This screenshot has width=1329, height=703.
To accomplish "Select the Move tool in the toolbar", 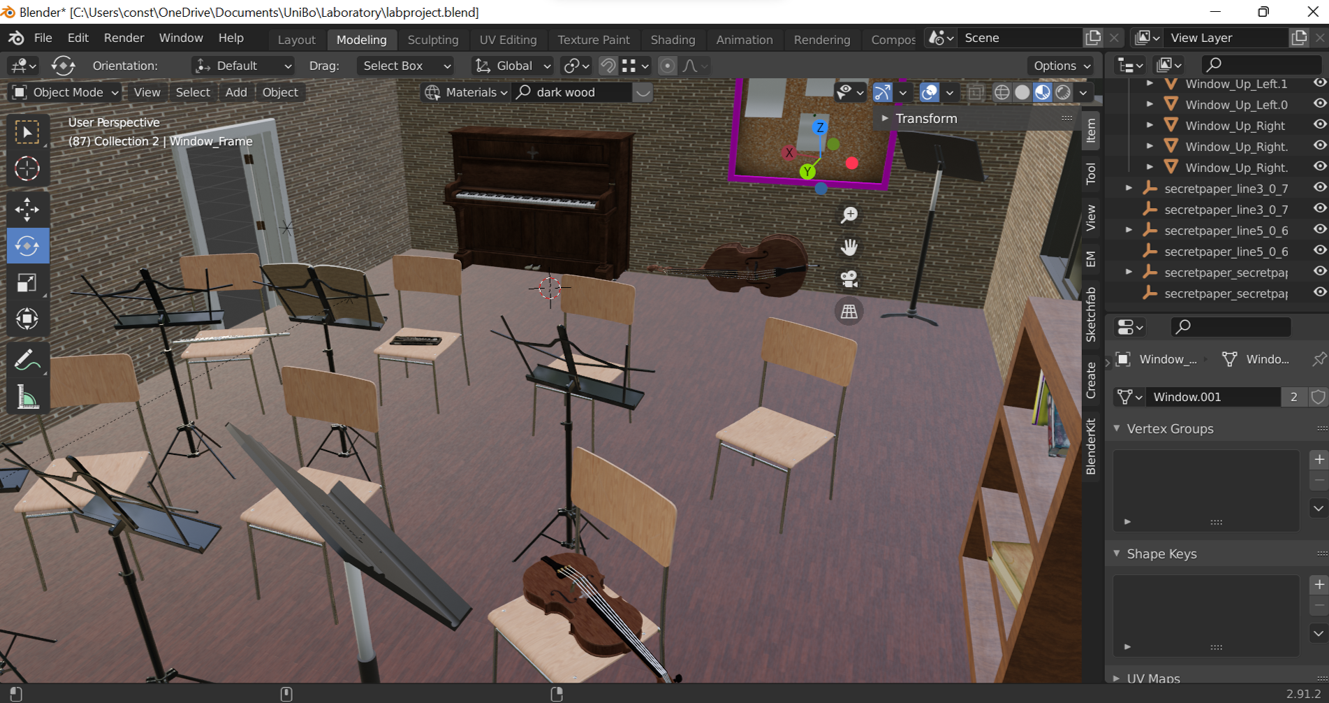I will click(27, 208).
